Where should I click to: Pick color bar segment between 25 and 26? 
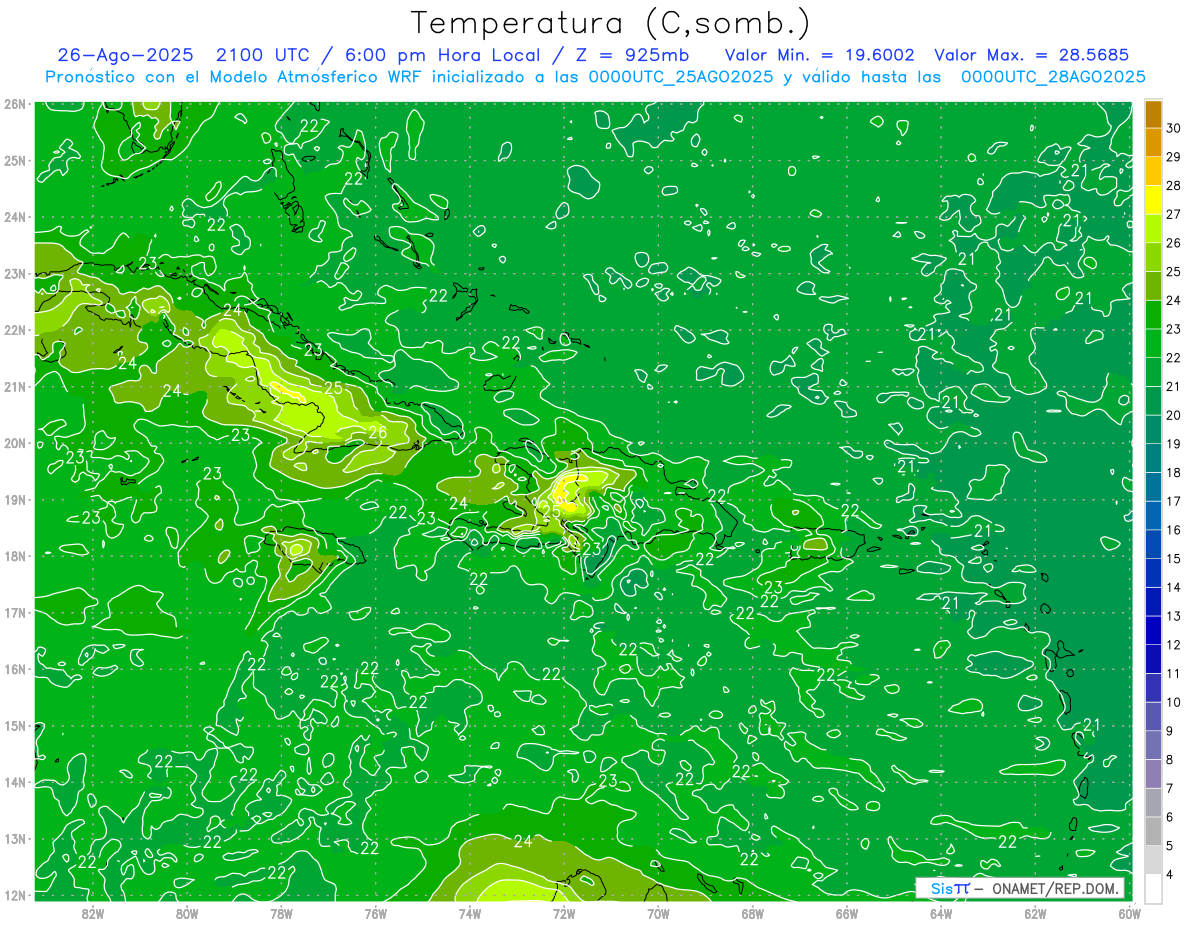point(1153,258)
